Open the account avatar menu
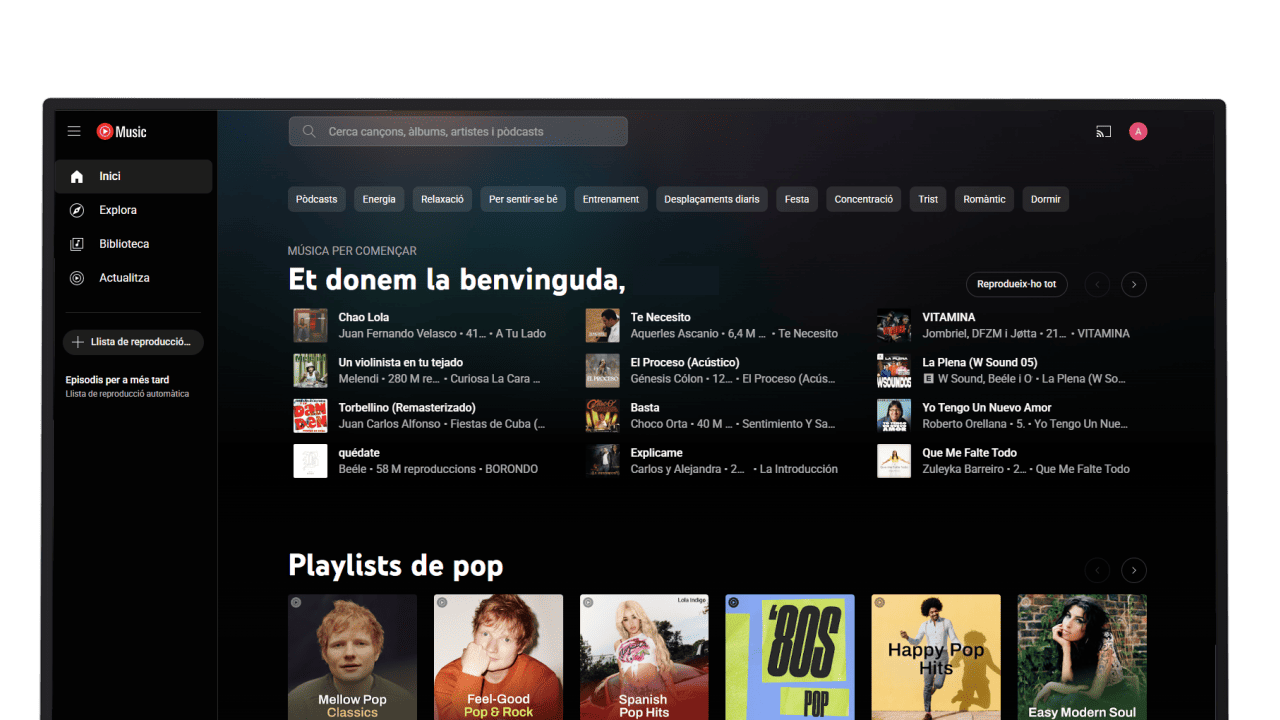1280x720 pixels. pos(1138,131)
